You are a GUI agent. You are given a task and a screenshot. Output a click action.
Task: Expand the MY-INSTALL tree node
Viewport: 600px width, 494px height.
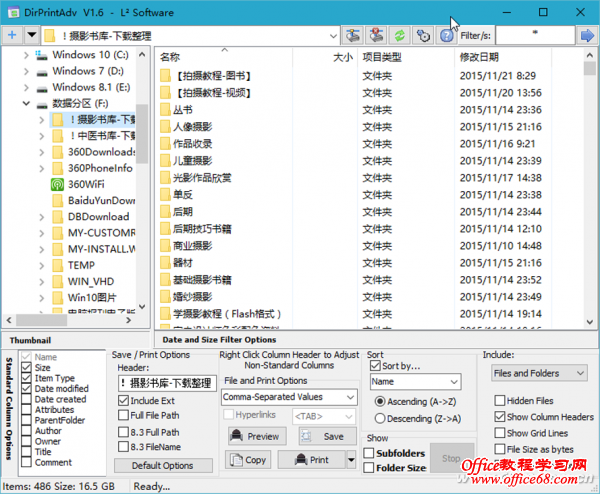point(41,249)
